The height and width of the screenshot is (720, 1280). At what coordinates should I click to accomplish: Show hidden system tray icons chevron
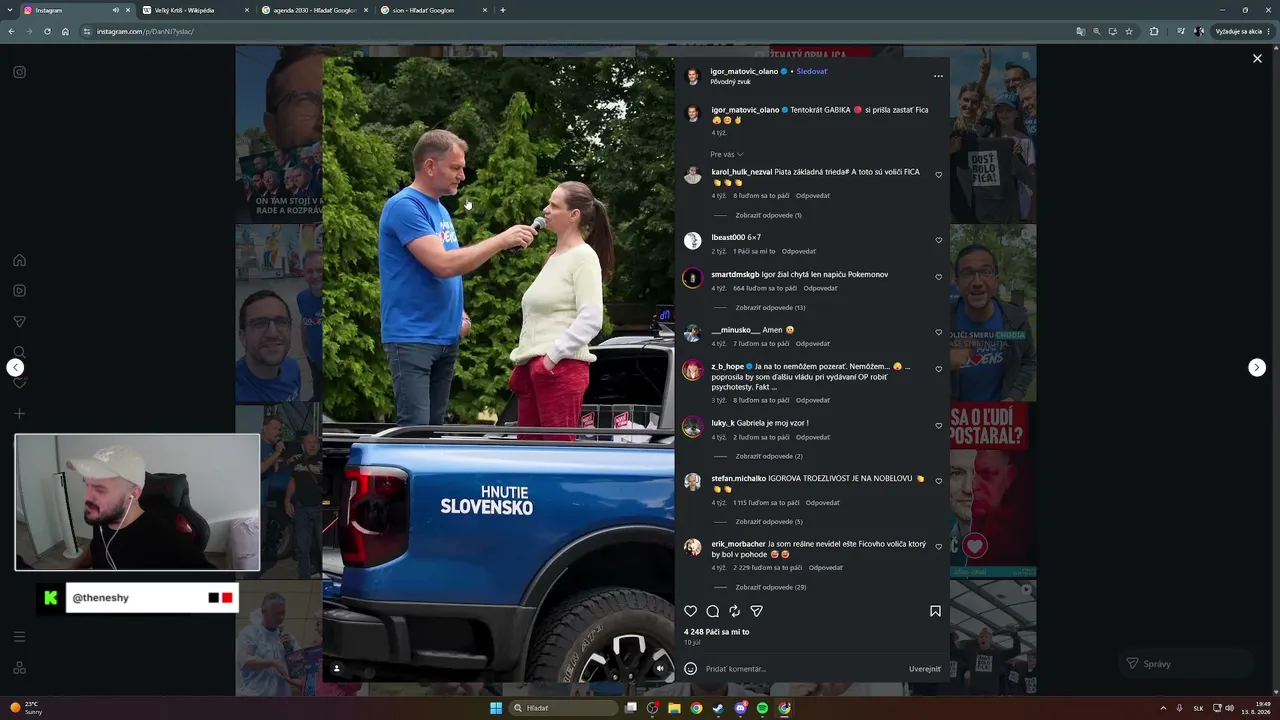pos(1163,708)
